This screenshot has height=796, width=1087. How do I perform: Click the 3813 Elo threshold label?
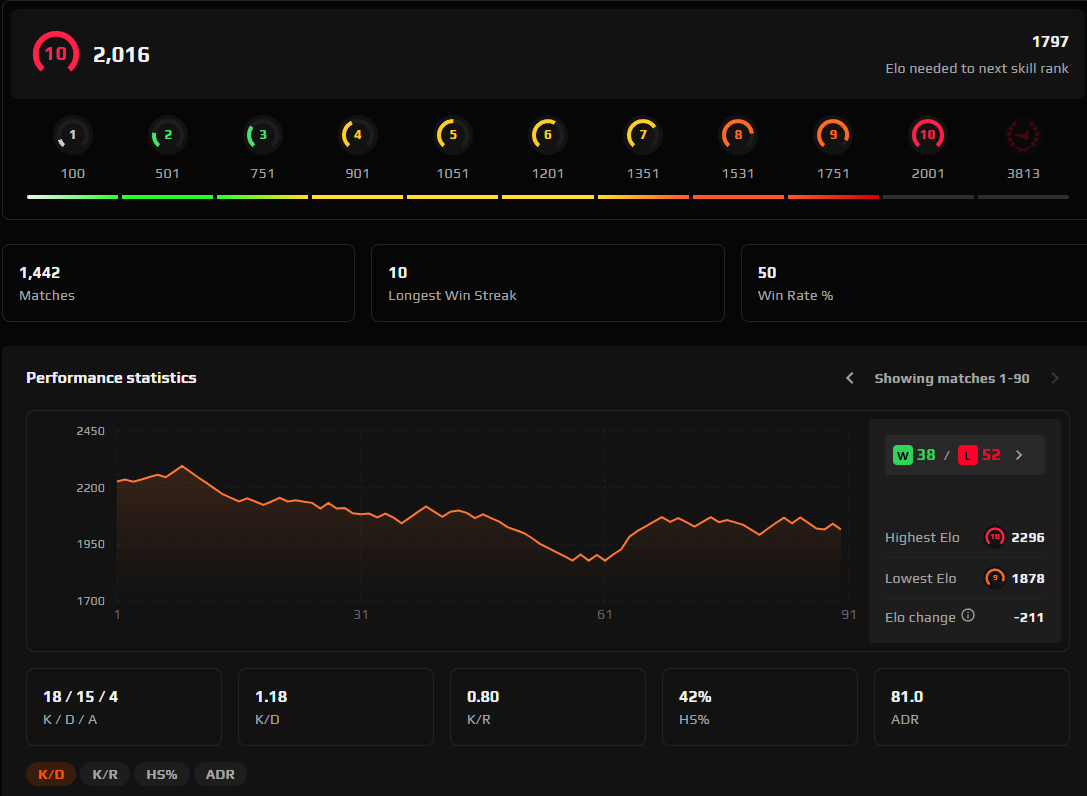tap(1023, 173)
